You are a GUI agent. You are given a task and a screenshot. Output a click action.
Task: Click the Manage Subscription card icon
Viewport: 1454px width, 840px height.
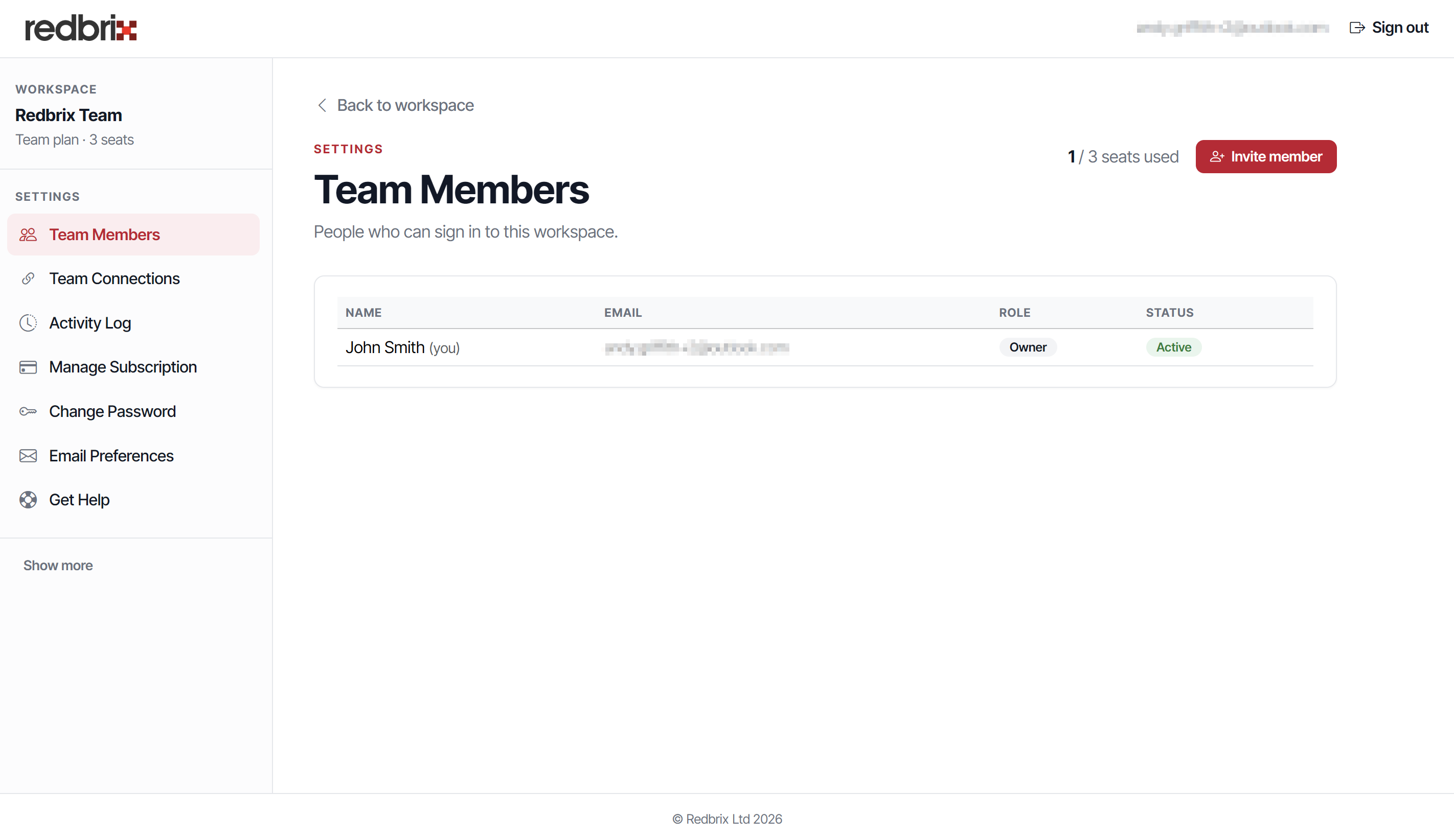pos(28,367)
